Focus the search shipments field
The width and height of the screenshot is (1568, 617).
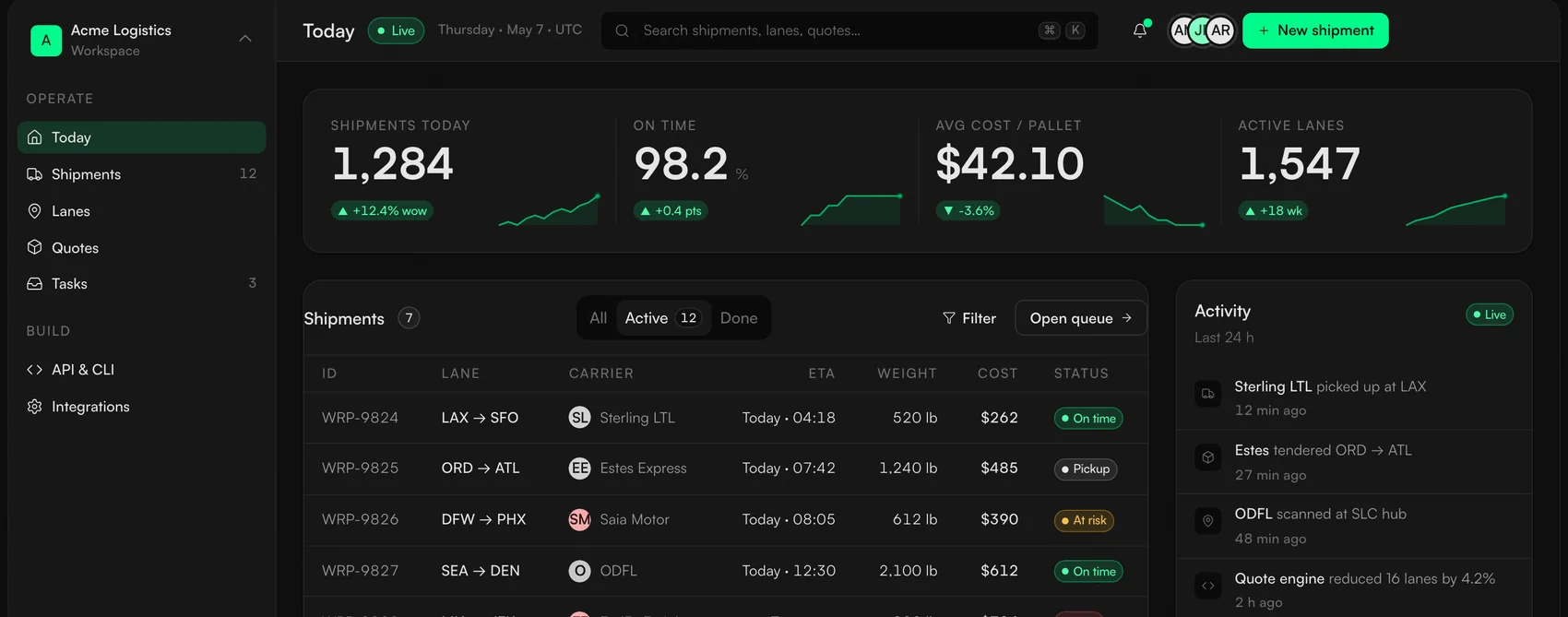849,30
